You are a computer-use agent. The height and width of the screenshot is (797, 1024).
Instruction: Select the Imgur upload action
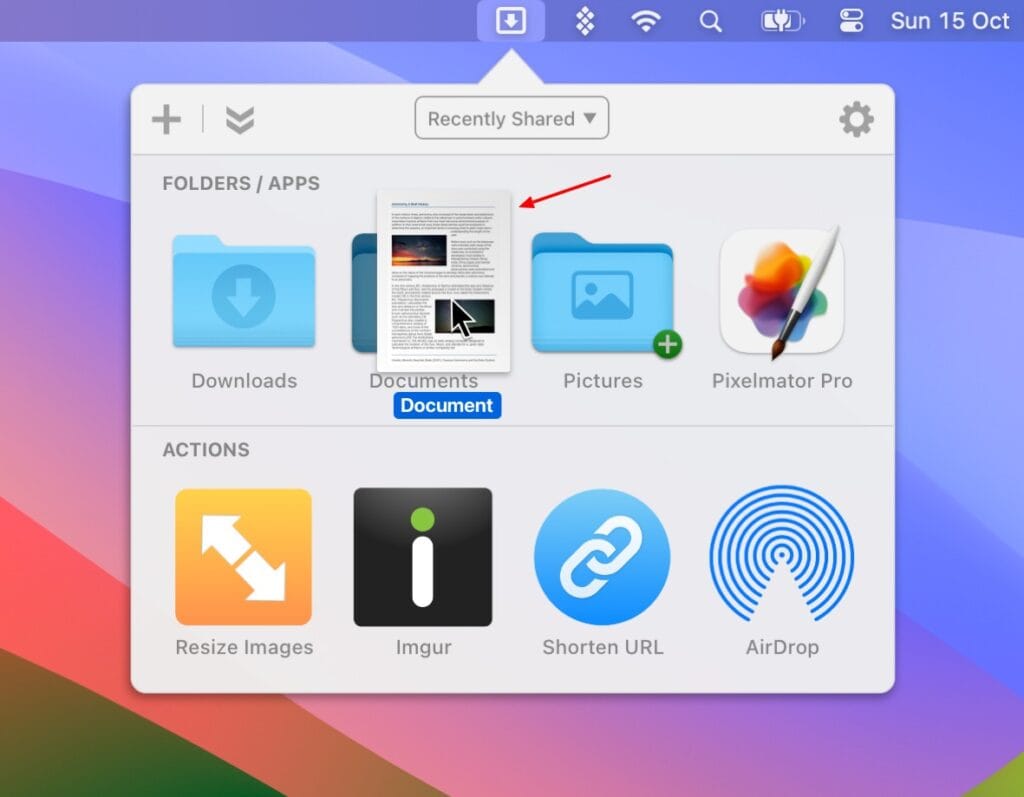click(423, 557)
